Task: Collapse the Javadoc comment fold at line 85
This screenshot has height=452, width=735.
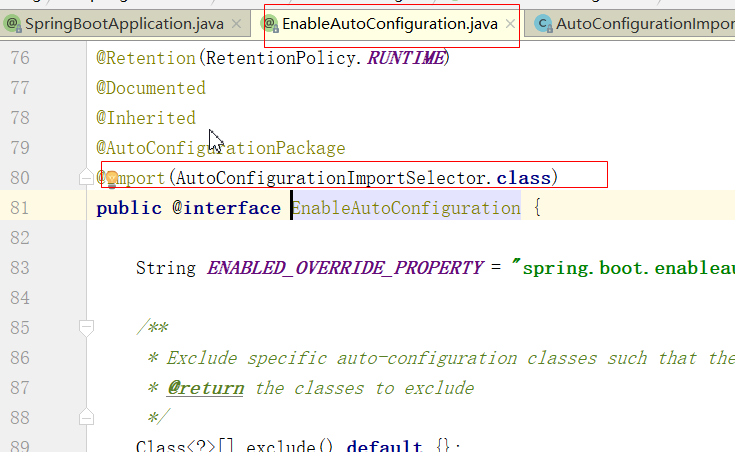Action: pos(87,327)
